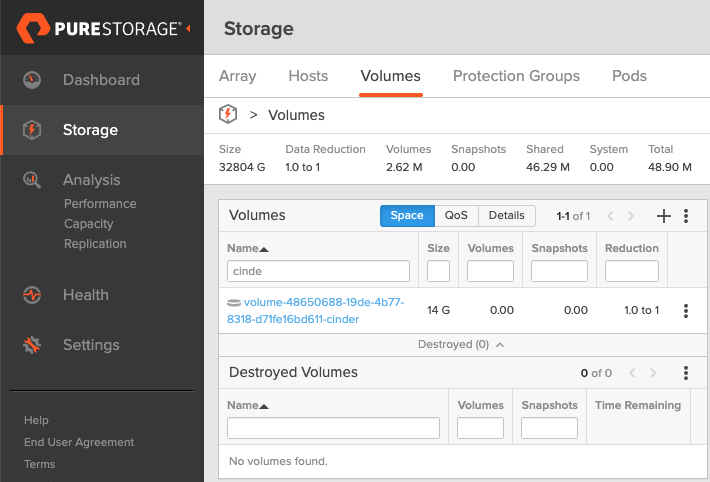The image size is (710, 482).
Task: Open Replication under Analysis
Action: click(x=95, y=244)
